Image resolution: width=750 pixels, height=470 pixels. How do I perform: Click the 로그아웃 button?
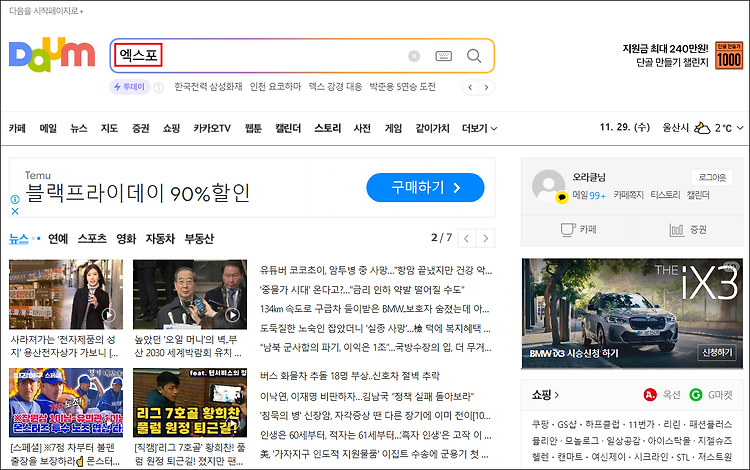point(712,177)
